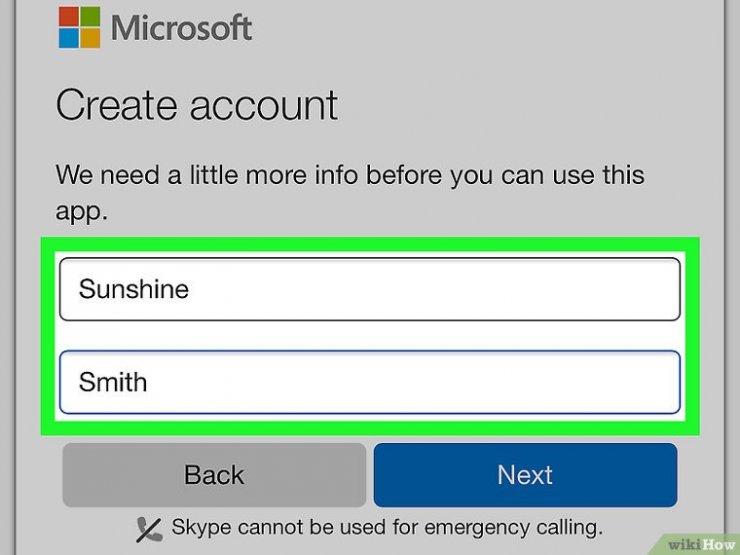Click the yellow square of Microsoft logo
This screenshot has width=740, height=555.
coord(90,38)
